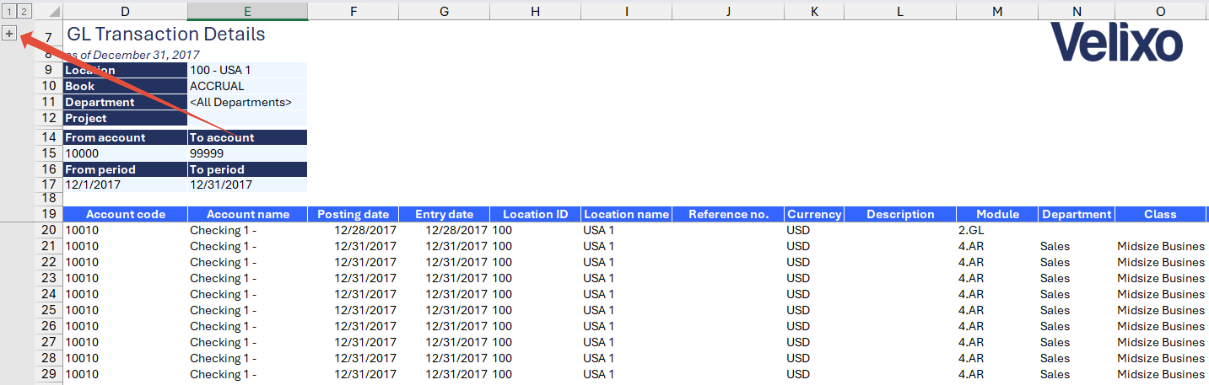Viewport: 1209px width, 385px height.
Task: Click the Project label cell
Action: [x=124, y=118]
